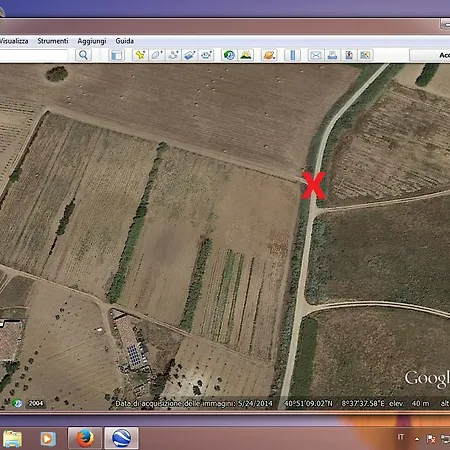Viewport: 450px width, 450px height.
Task: Click the Save Image icon
Action: [x=349, y=55]
